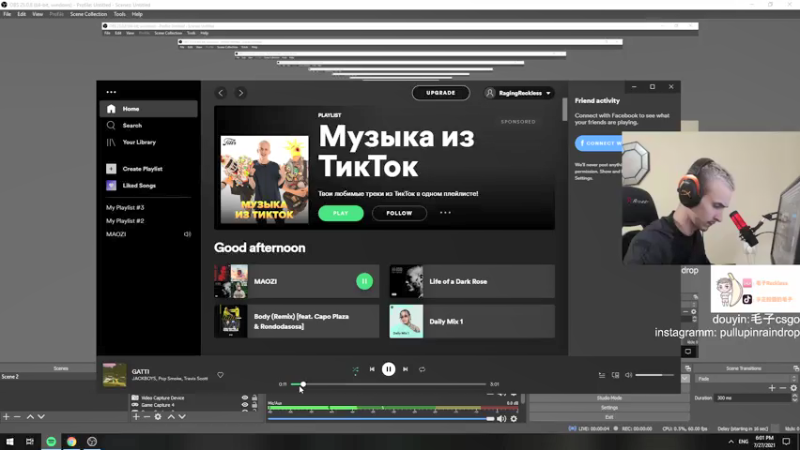Click the Spotify icon in the taskbar
800x450 pixels.
tap(51, 442)
